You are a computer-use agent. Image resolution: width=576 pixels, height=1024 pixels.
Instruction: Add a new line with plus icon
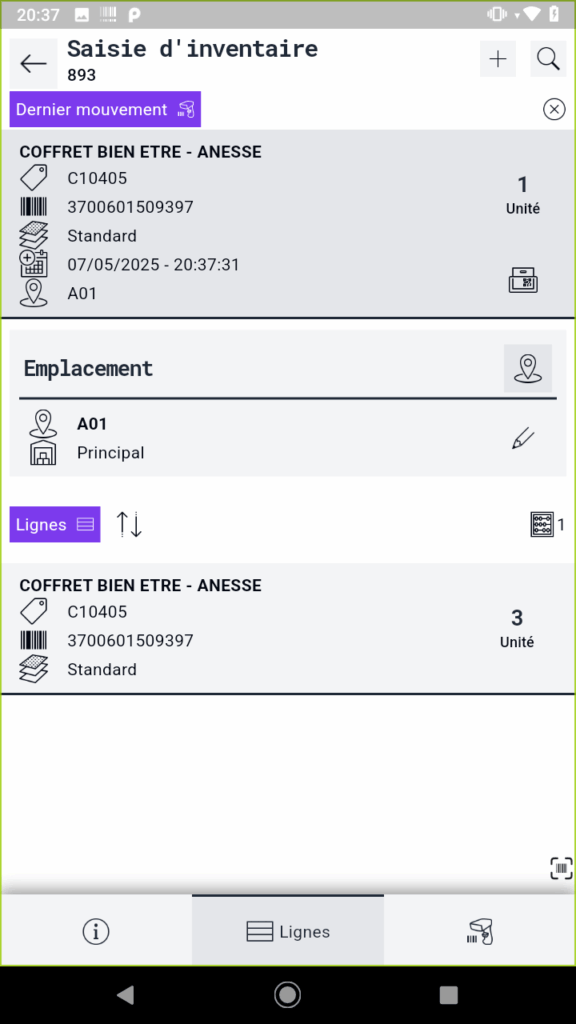click(x=498, y=59)
